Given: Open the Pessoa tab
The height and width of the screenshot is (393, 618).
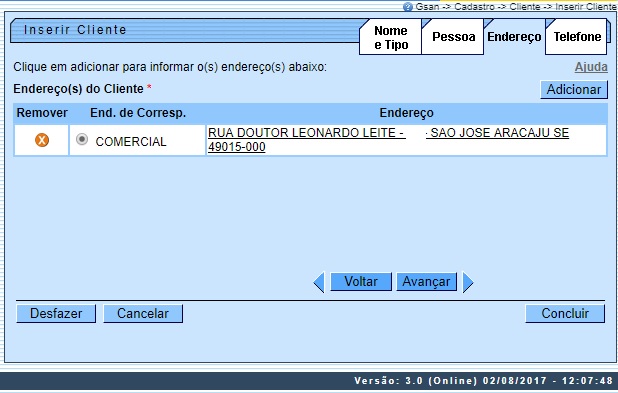Looking at the screenshot, I should click(453, 37).
